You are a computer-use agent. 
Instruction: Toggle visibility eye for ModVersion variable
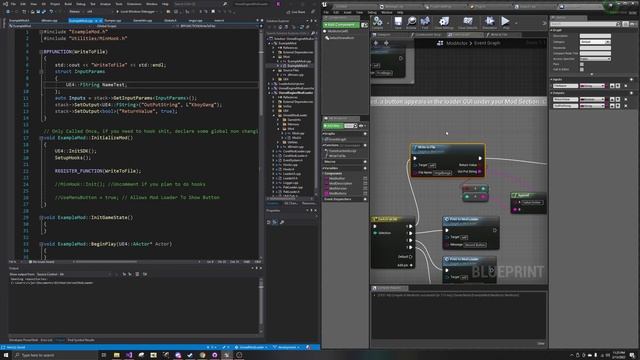[365, 188]
